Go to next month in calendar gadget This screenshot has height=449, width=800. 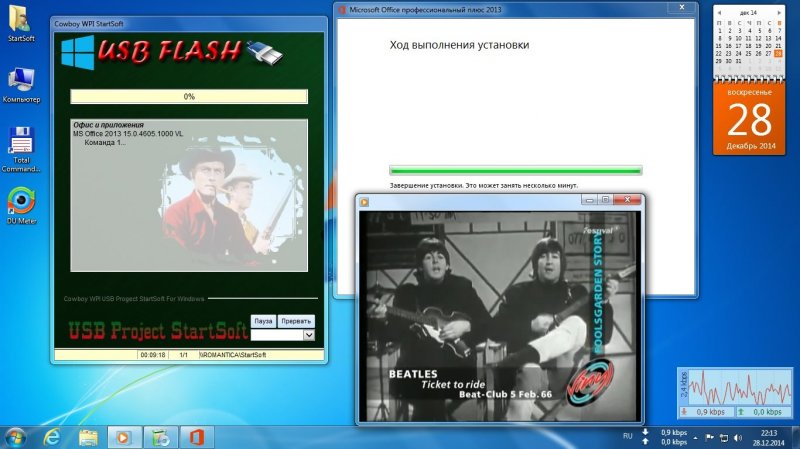tap(779, 12)
